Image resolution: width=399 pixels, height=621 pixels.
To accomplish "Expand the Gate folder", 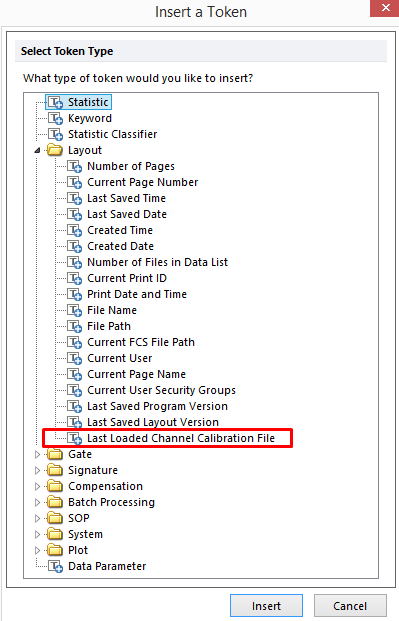I will coord(37,454).
